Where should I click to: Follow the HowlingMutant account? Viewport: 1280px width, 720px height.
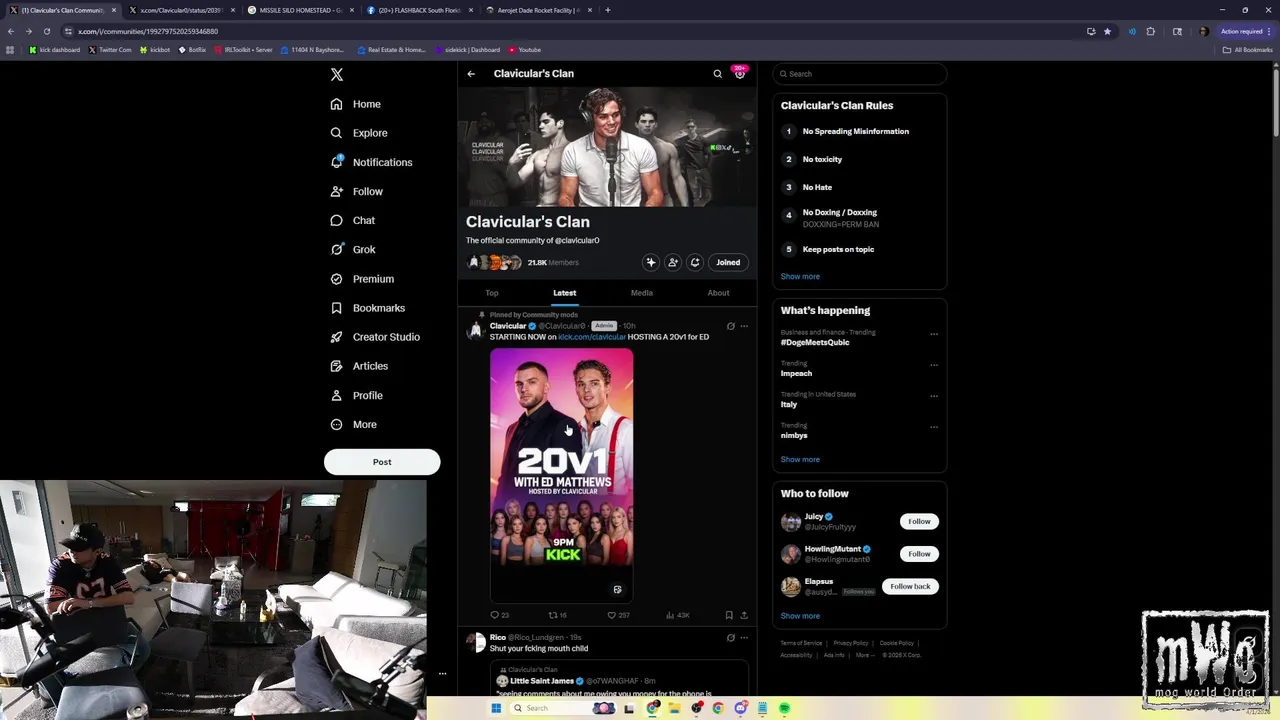coord(919,553)
